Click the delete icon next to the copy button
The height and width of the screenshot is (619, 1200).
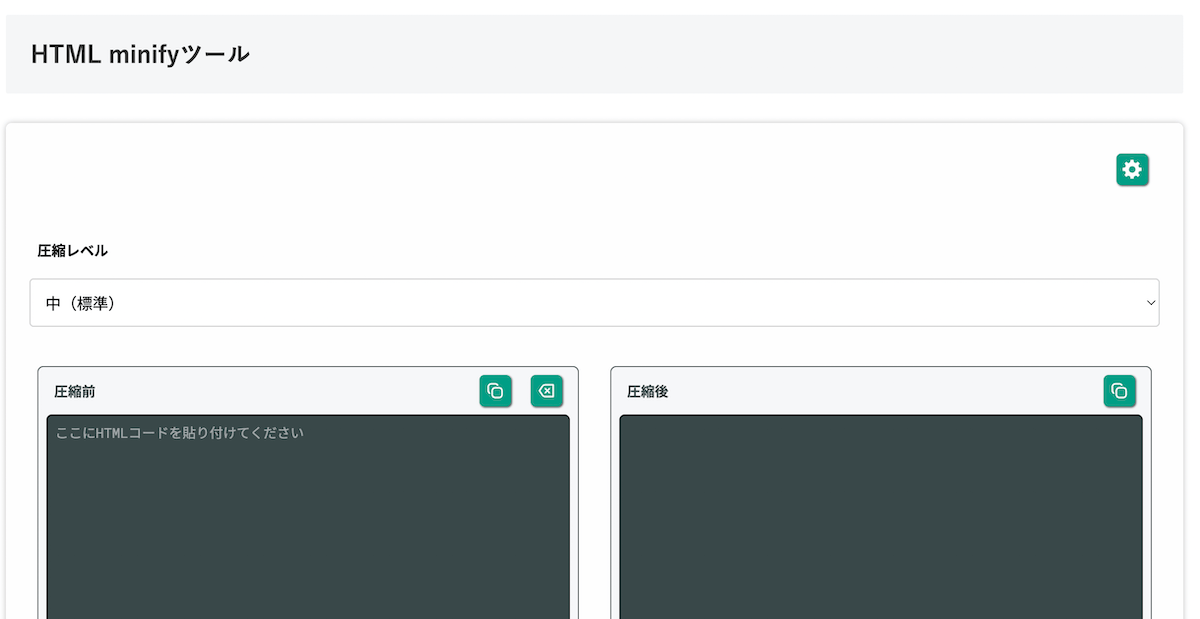point(546,391)
